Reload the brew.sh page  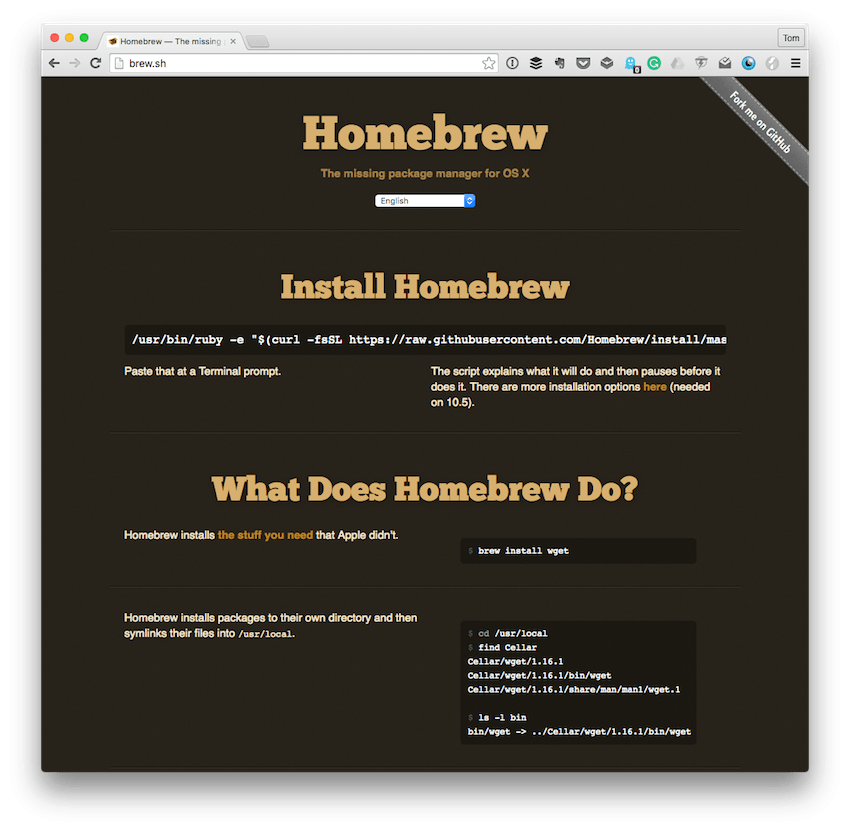[x=95, y=63]
